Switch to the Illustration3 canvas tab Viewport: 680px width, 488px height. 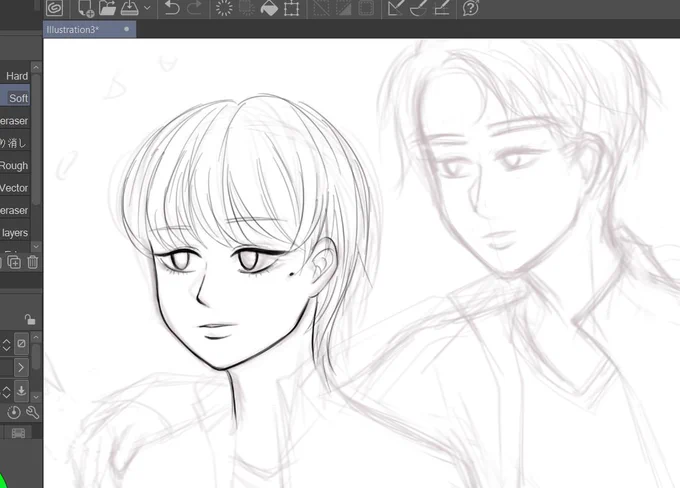click(89, 29)
